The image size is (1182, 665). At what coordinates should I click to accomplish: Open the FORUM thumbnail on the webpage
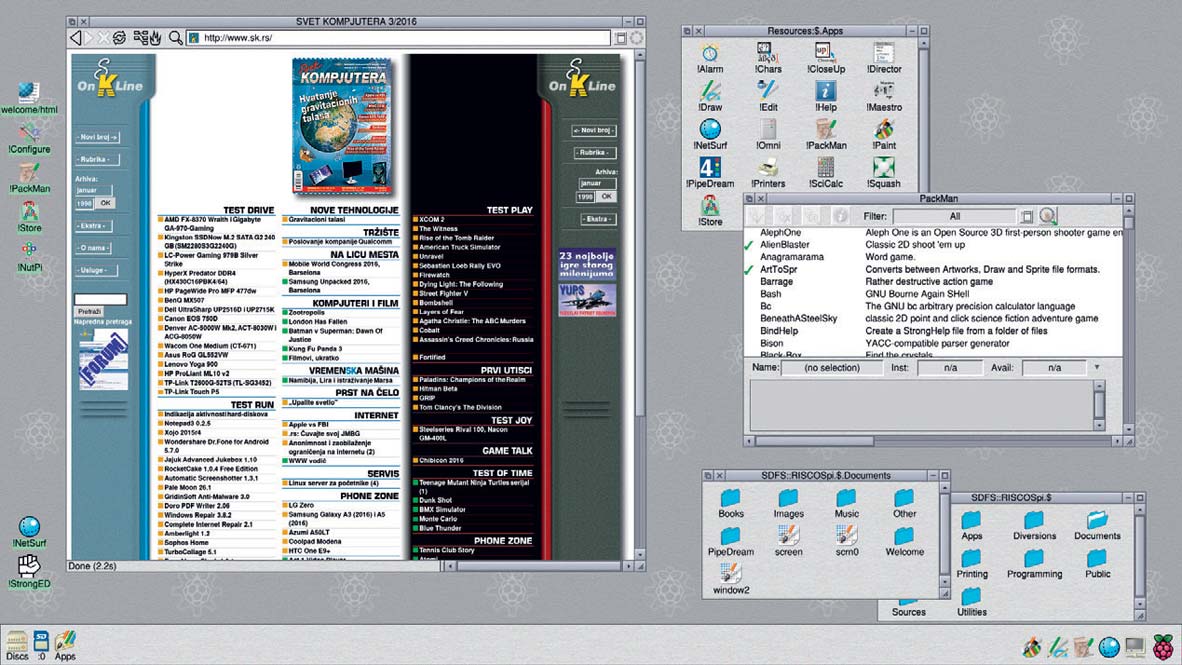pos(103,359)
